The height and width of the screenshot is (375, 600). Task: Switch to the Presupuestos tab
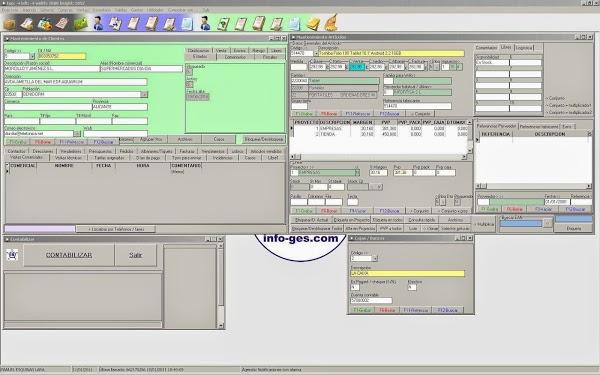[99, 151]
